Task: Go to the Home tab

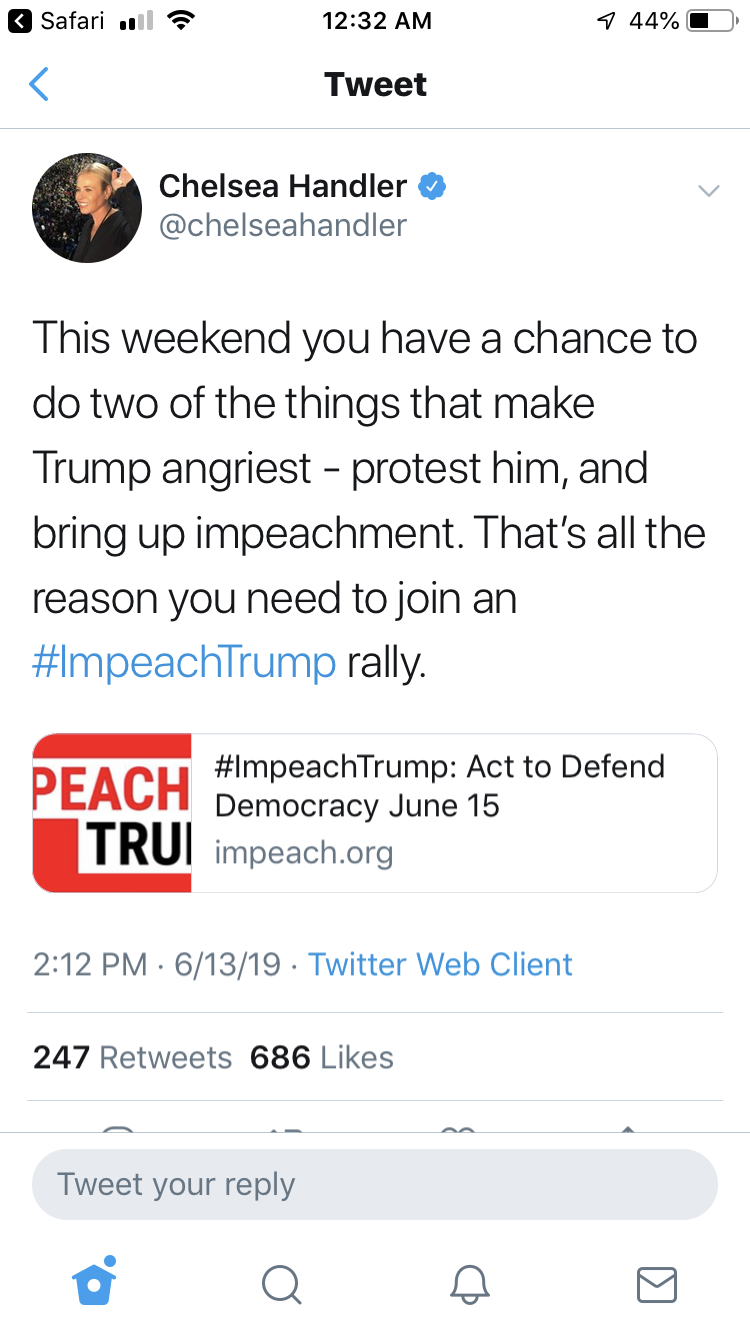Action: pos(95,1283)
